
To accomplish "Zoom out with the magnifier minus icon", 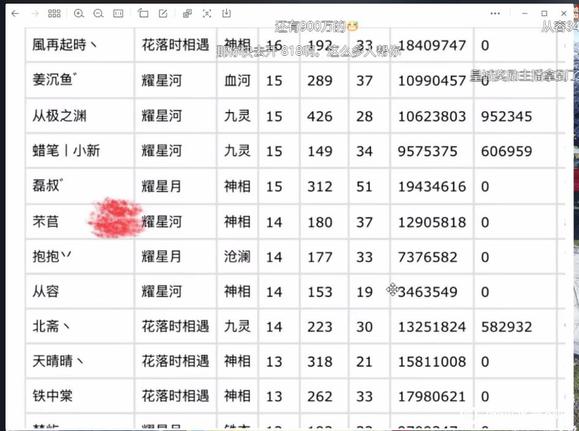I will point(98,14).
